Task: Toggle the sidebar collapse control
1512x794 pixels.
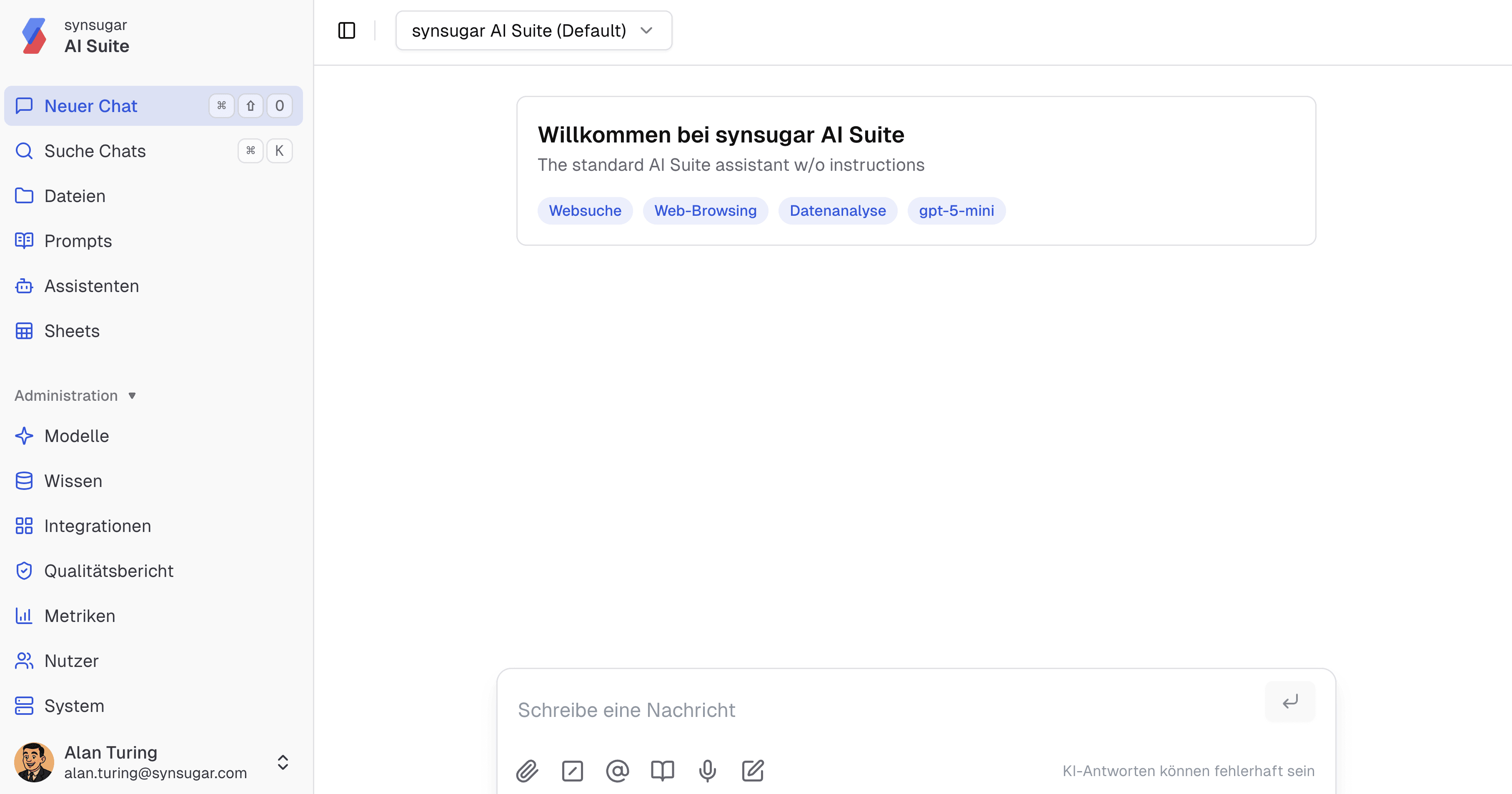Action: click(347, 30)
